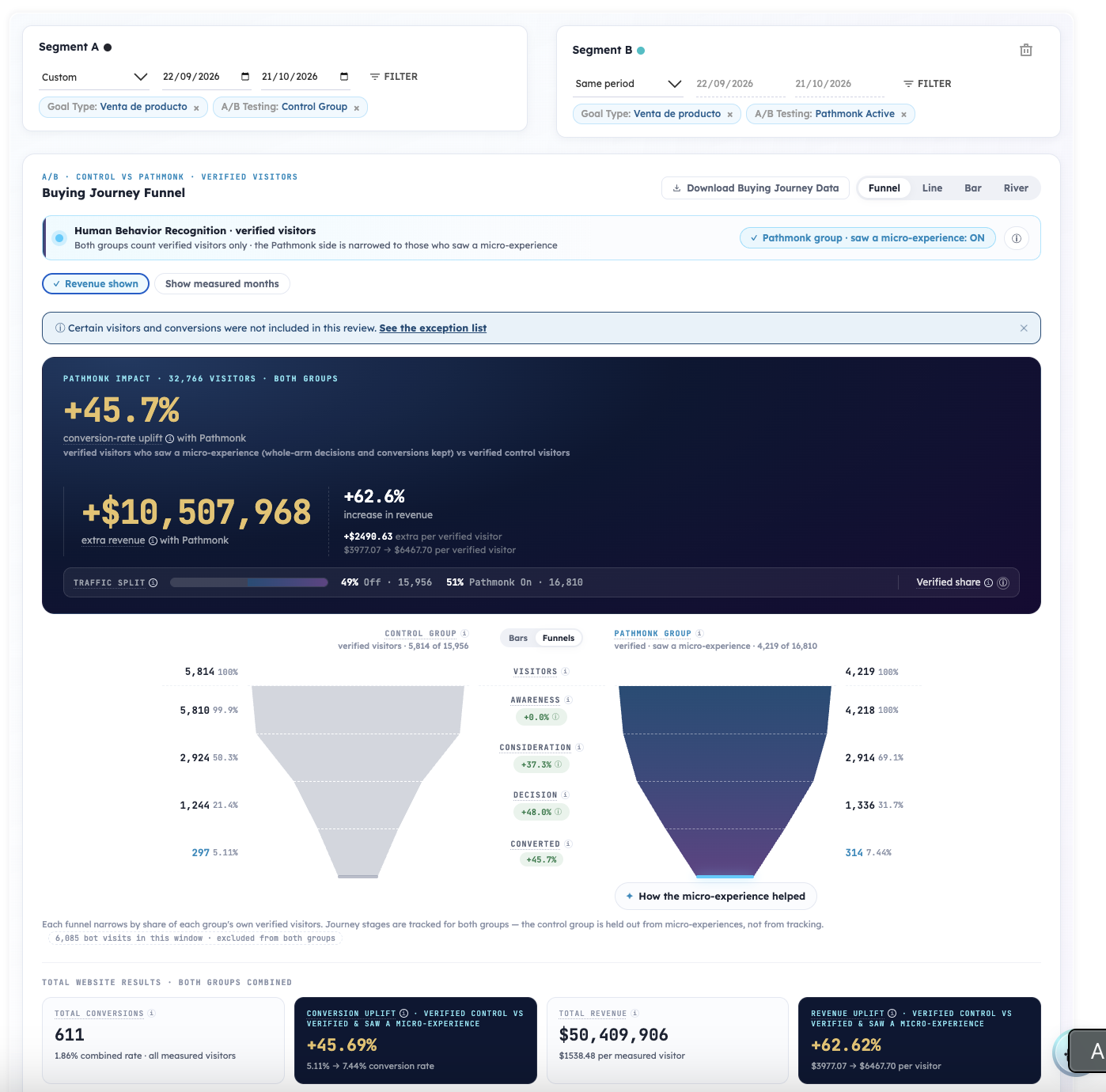Switch comparison view to Bars
Image resolution: width=1106 pixels, height=1092 pixels.
(518, 638)
